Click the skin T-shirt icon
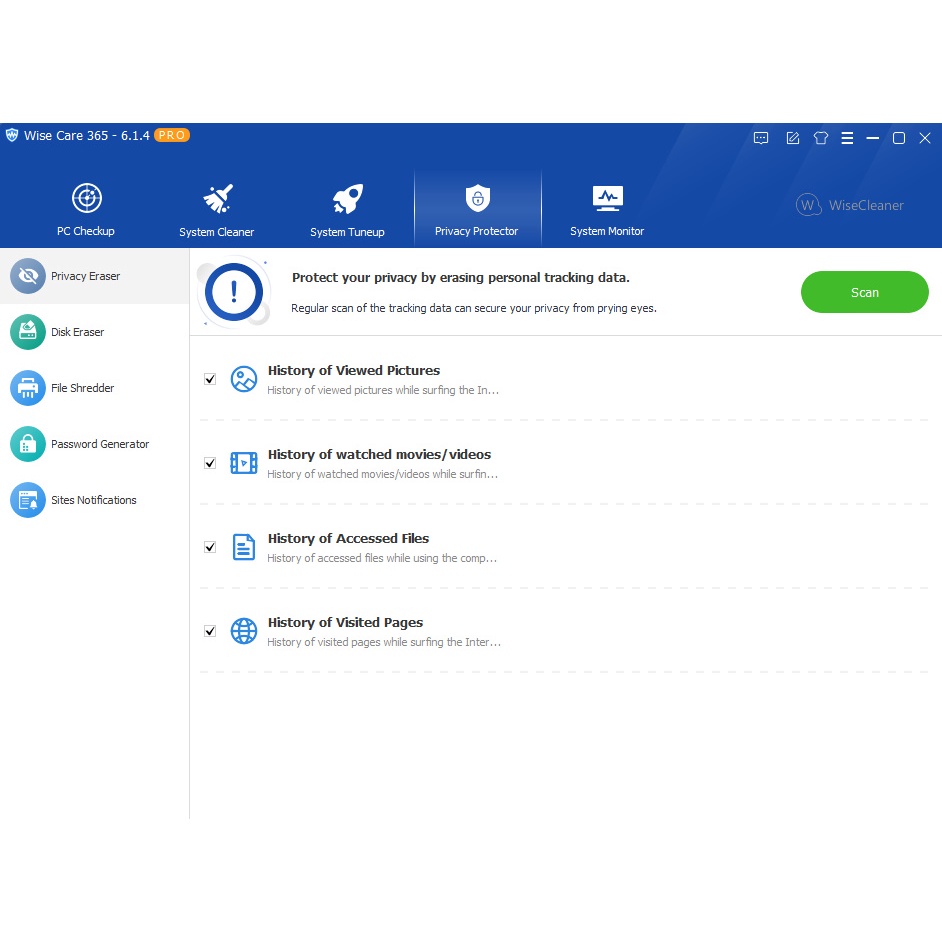Viewport: 942px width, 942px height. (x=820, y=138)
